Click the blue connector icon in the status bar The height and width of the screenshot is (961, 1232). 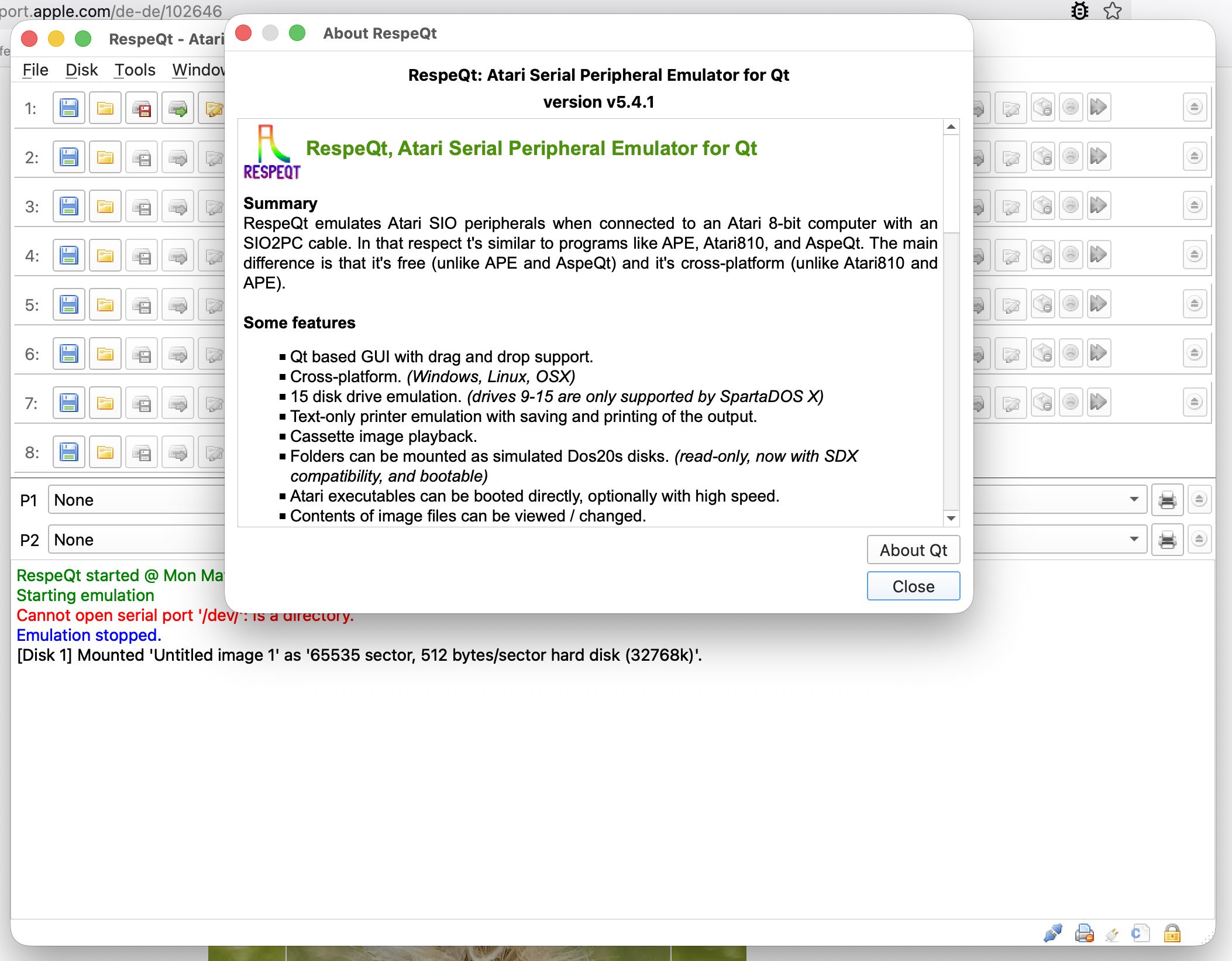[1052, 933]
